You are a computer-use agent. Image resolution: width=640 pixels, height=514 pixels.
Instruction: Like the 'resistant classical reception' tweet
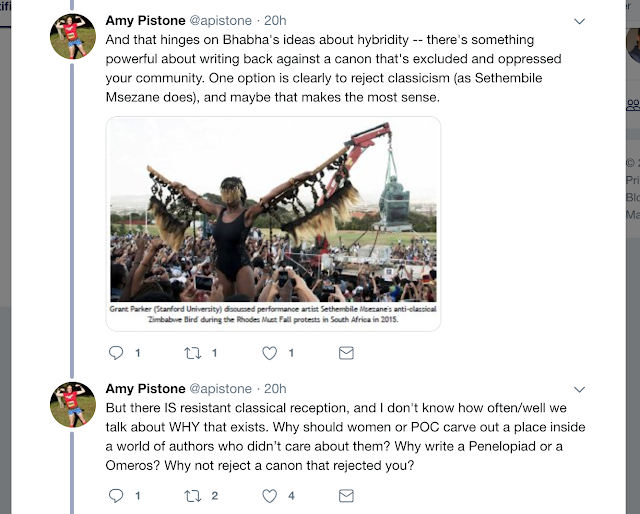pyautogui.click(x=269, y=494)
